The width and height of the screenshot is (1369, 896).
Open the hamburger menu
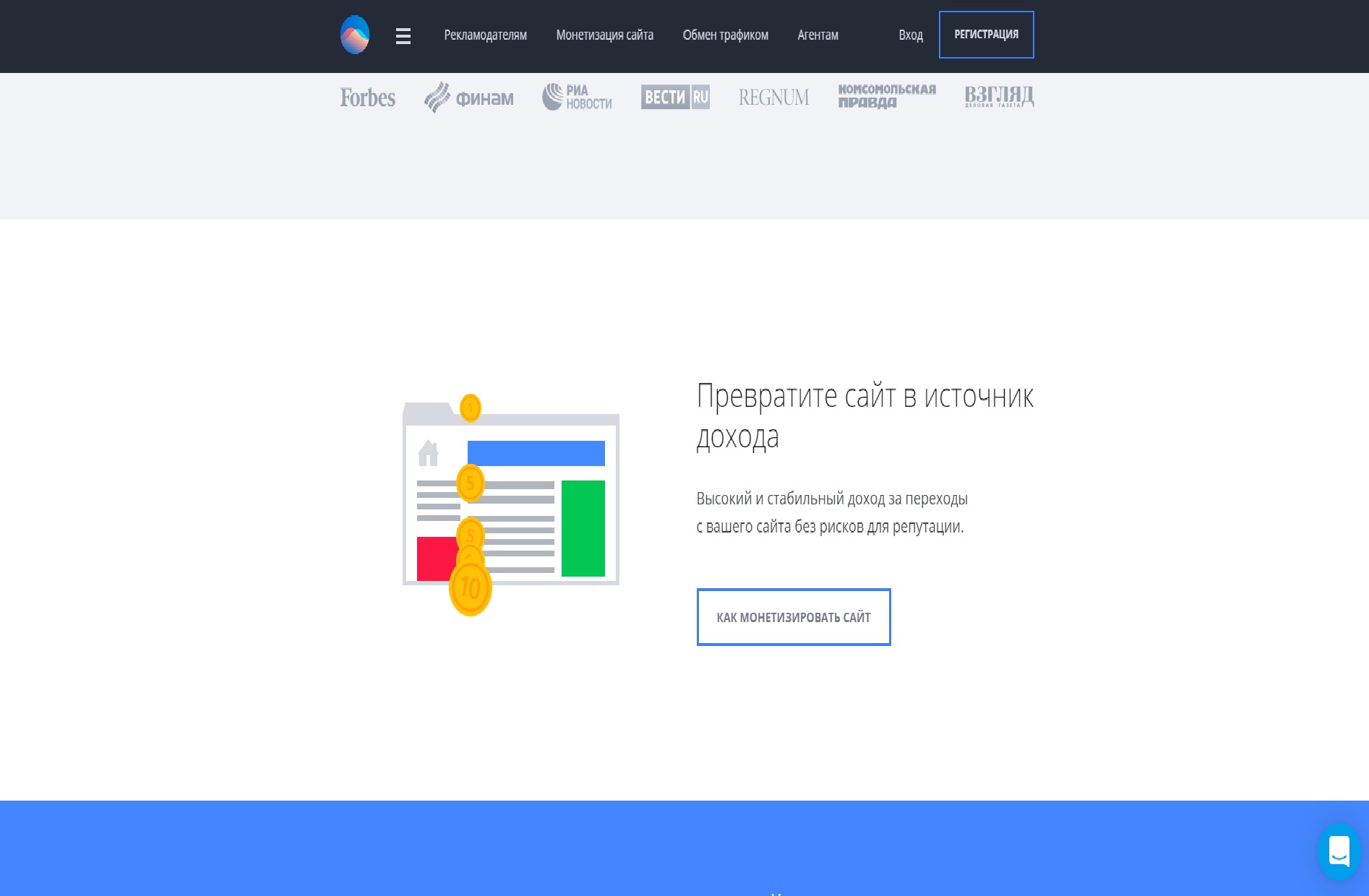coord(403,36)
